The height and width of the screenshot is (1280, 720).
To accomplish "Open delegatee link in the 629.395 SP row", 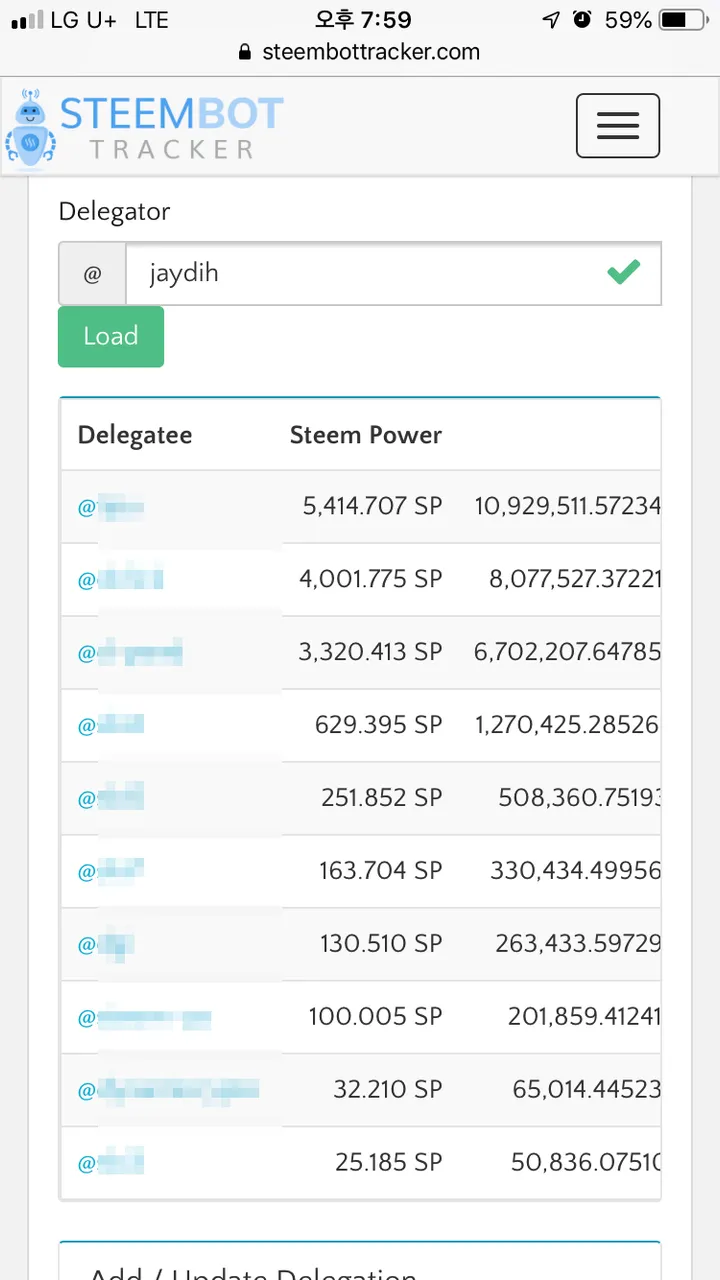I will [111, 725].
